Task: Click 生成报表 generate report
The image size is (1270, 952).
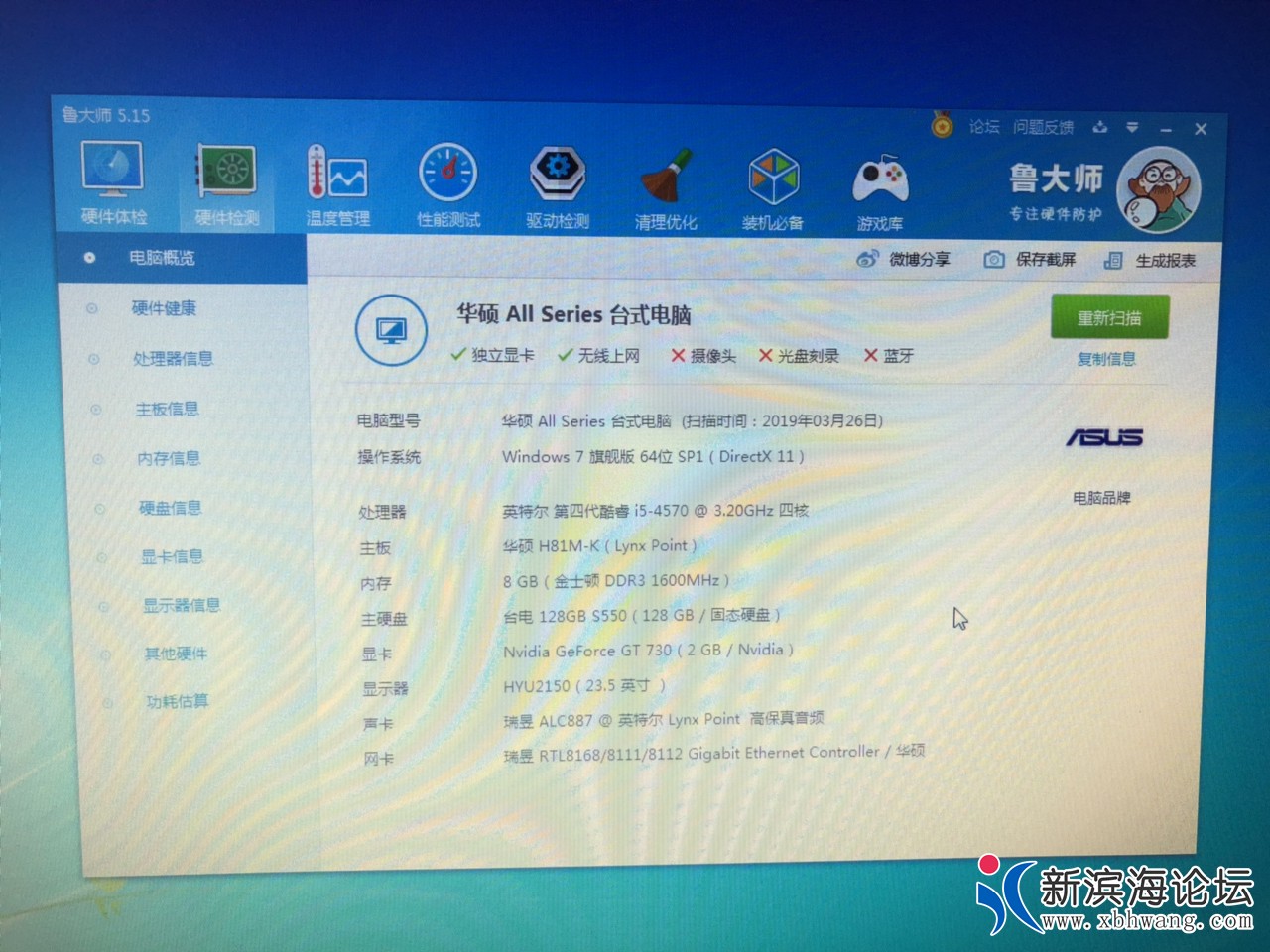Action: pos(1151,260)
